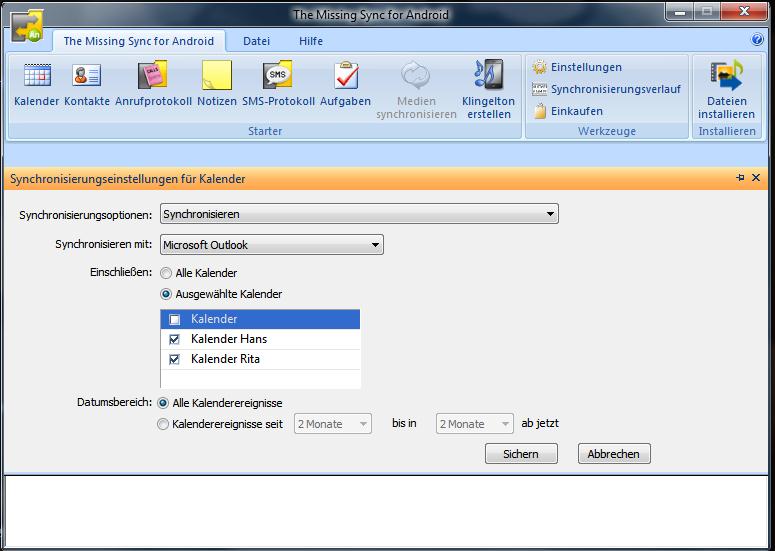Pin the Synchronisierungseinstellungen panel

point(740,177)
